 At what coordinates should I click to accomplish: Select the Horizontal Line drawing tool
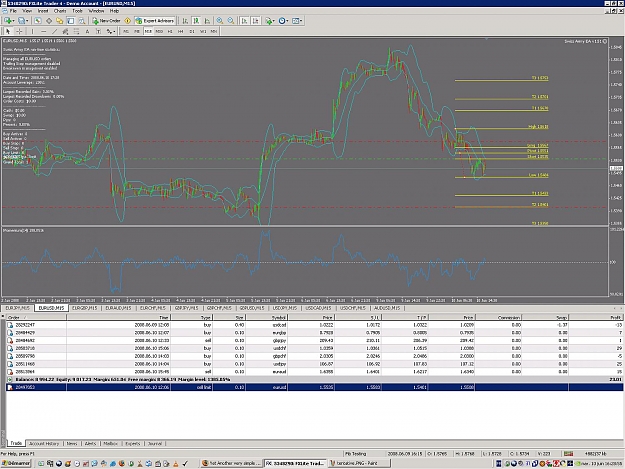(x=43, y=31)
